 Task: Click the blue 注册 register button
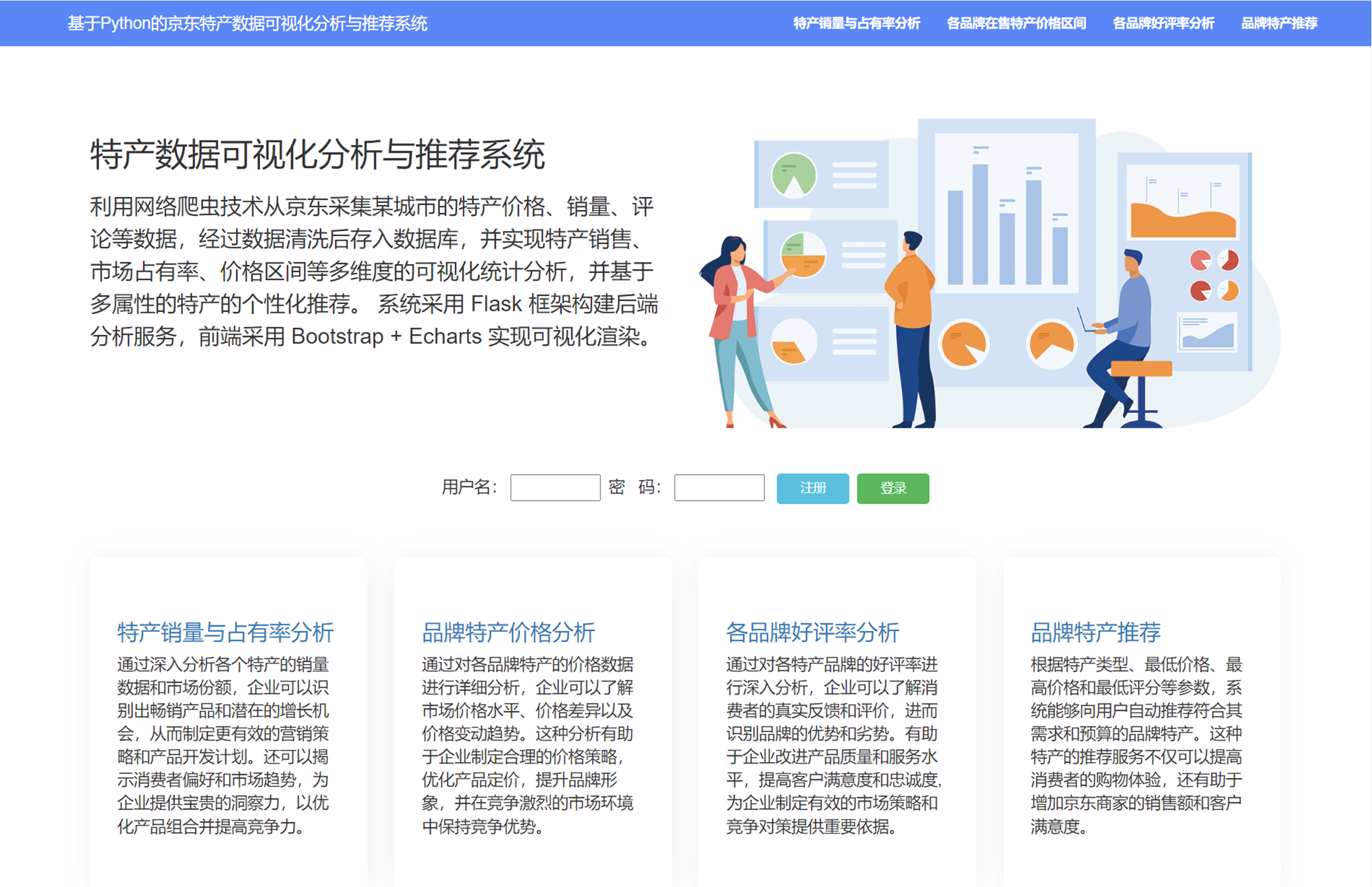812,488
